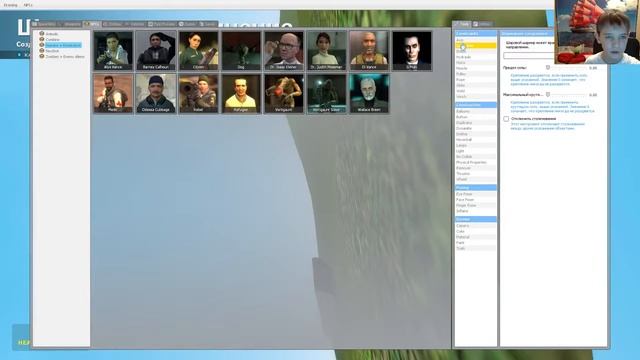Image resolution: width=640 pixels, height=360 pixels.
Task: Select the Dynamite tool
Action: (x=476, y=129)
